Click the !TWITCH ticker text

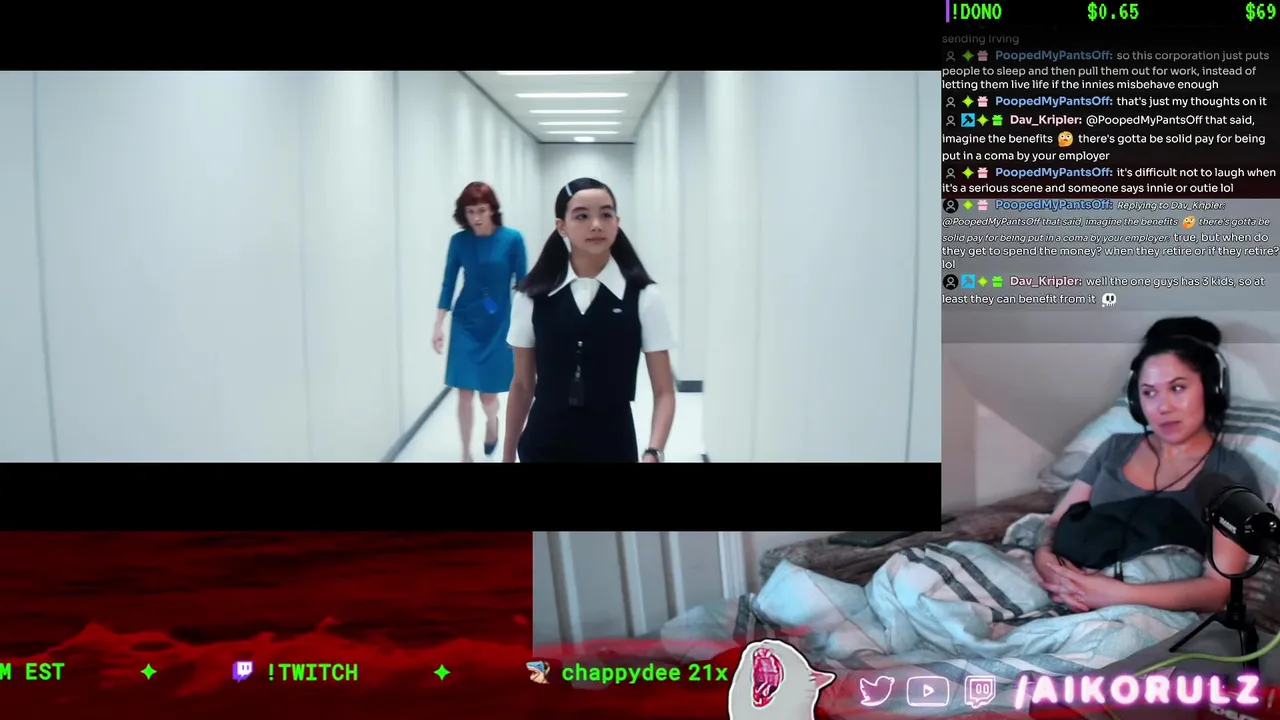pos(312,672)
